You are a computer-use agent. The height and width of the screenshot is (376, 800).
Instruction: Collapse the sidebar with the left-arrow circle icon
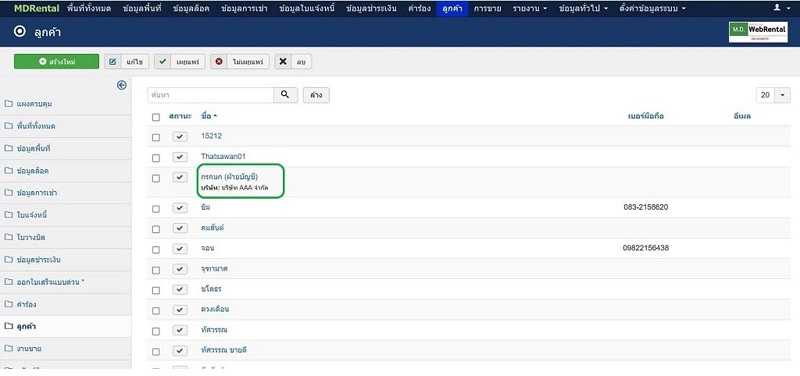coord(121,85)
